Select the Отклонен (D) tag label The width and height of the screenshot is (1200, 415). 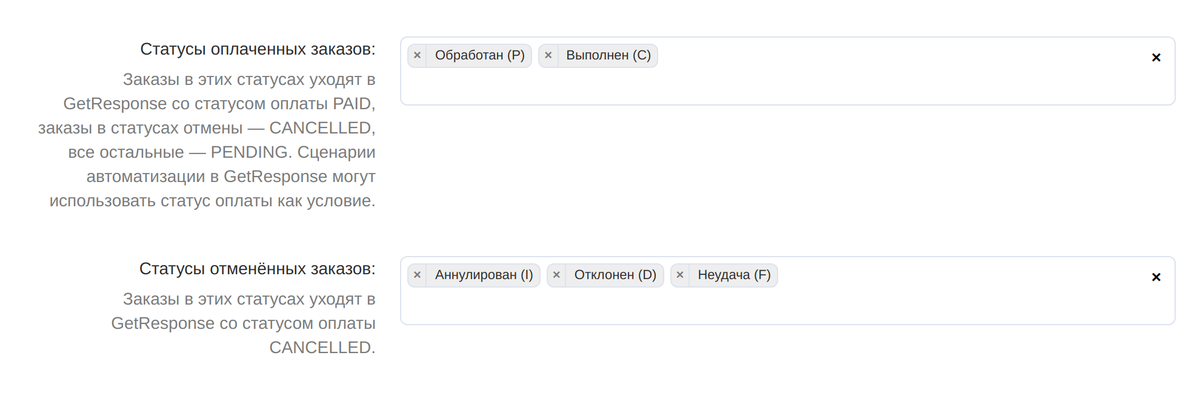(615, 275)
